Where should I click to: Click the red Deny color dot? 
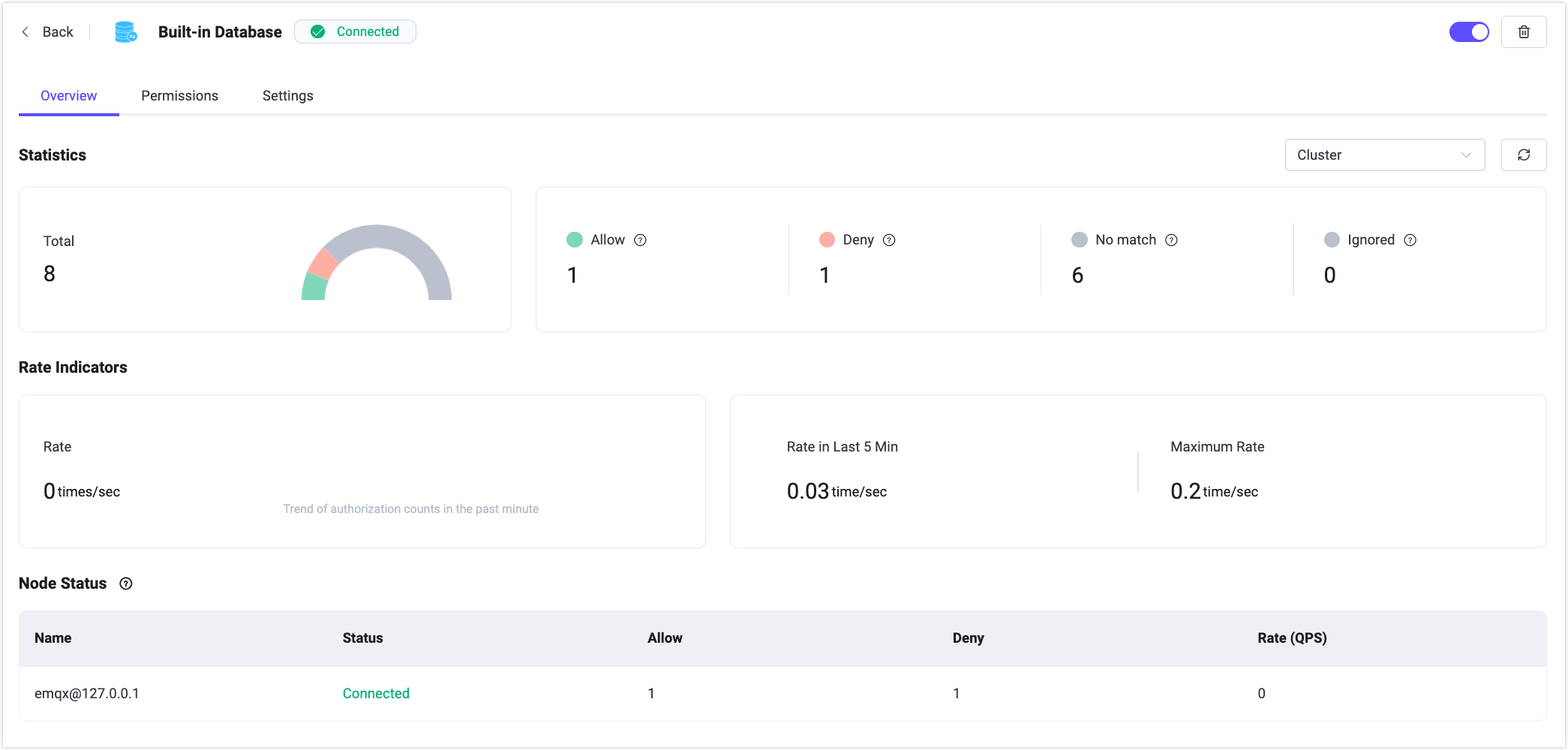coord(827,240)
